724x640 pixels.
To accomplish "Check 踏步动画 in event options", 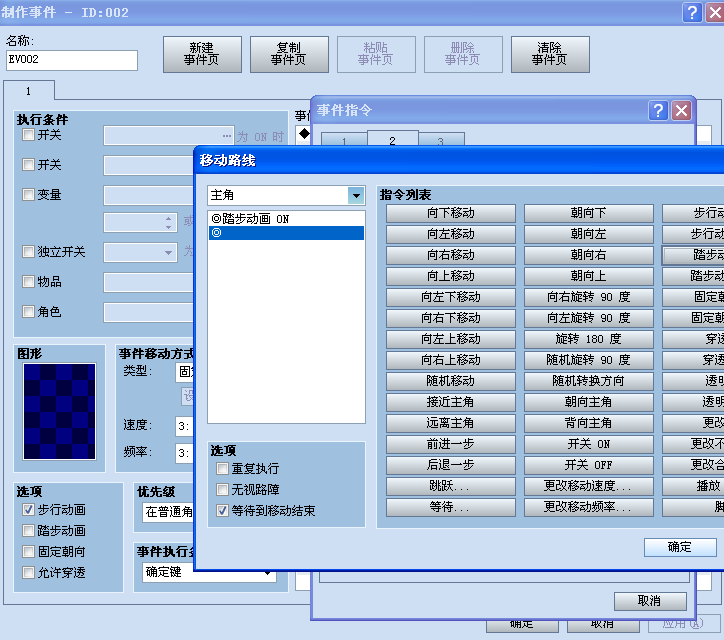I will point(28,531).
